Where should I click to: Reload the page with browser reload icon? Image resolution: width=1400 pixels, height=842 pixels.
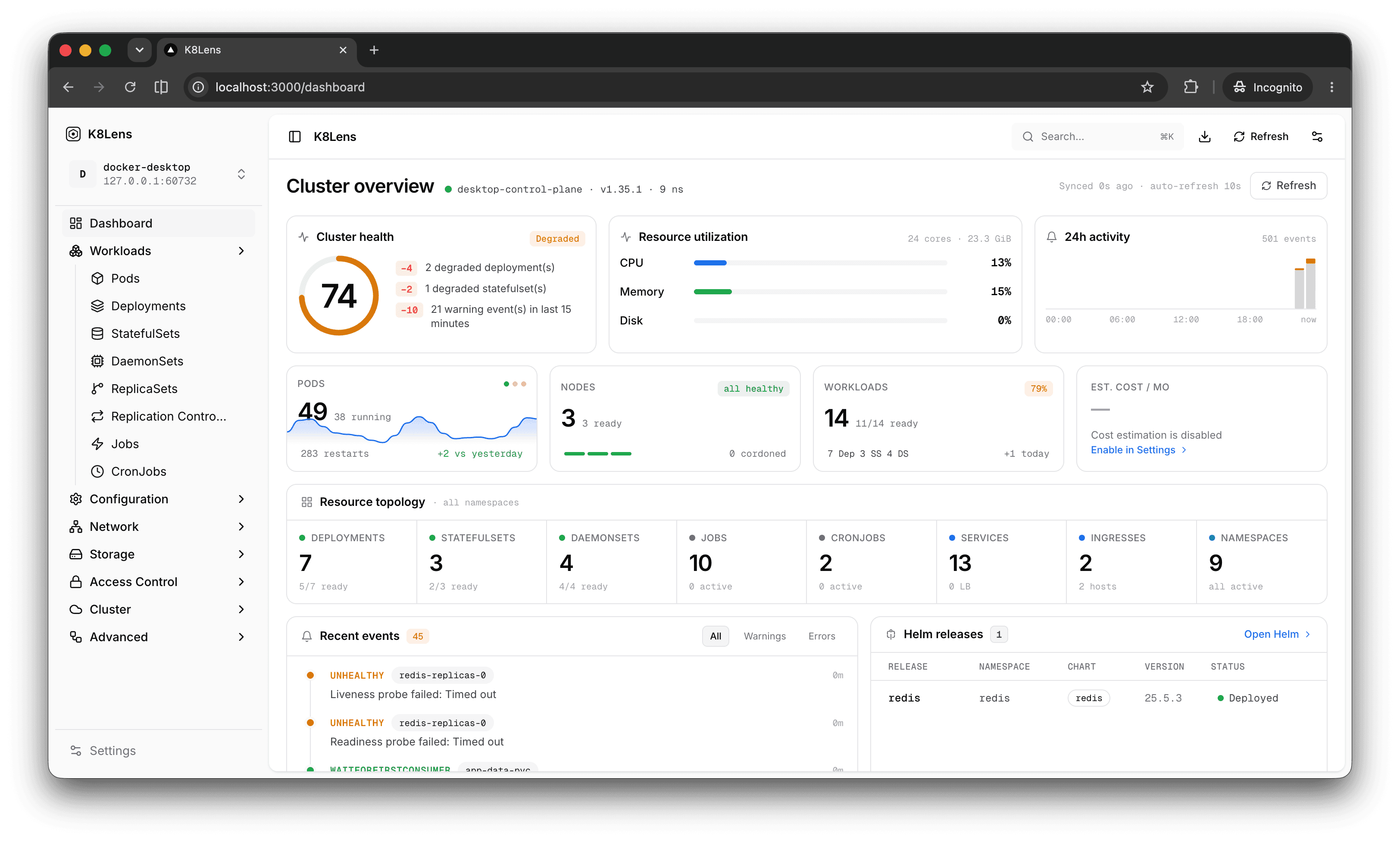130,87
